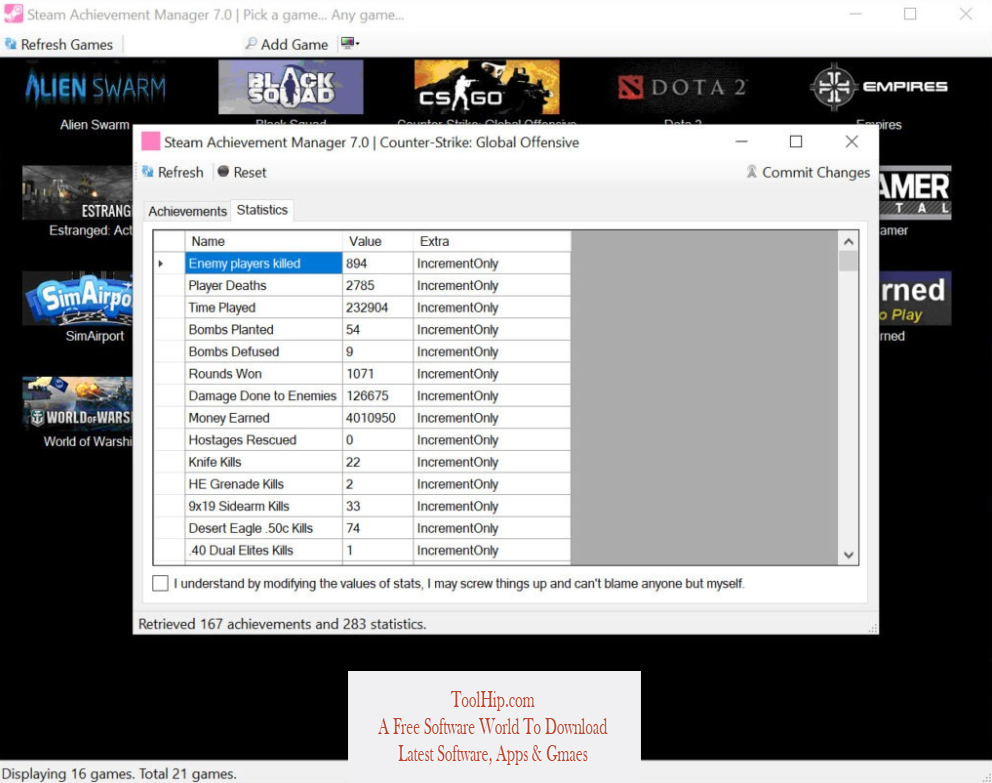
Task: Click the pink icon in the CS:GO window title bar
Action: [151, 141]
